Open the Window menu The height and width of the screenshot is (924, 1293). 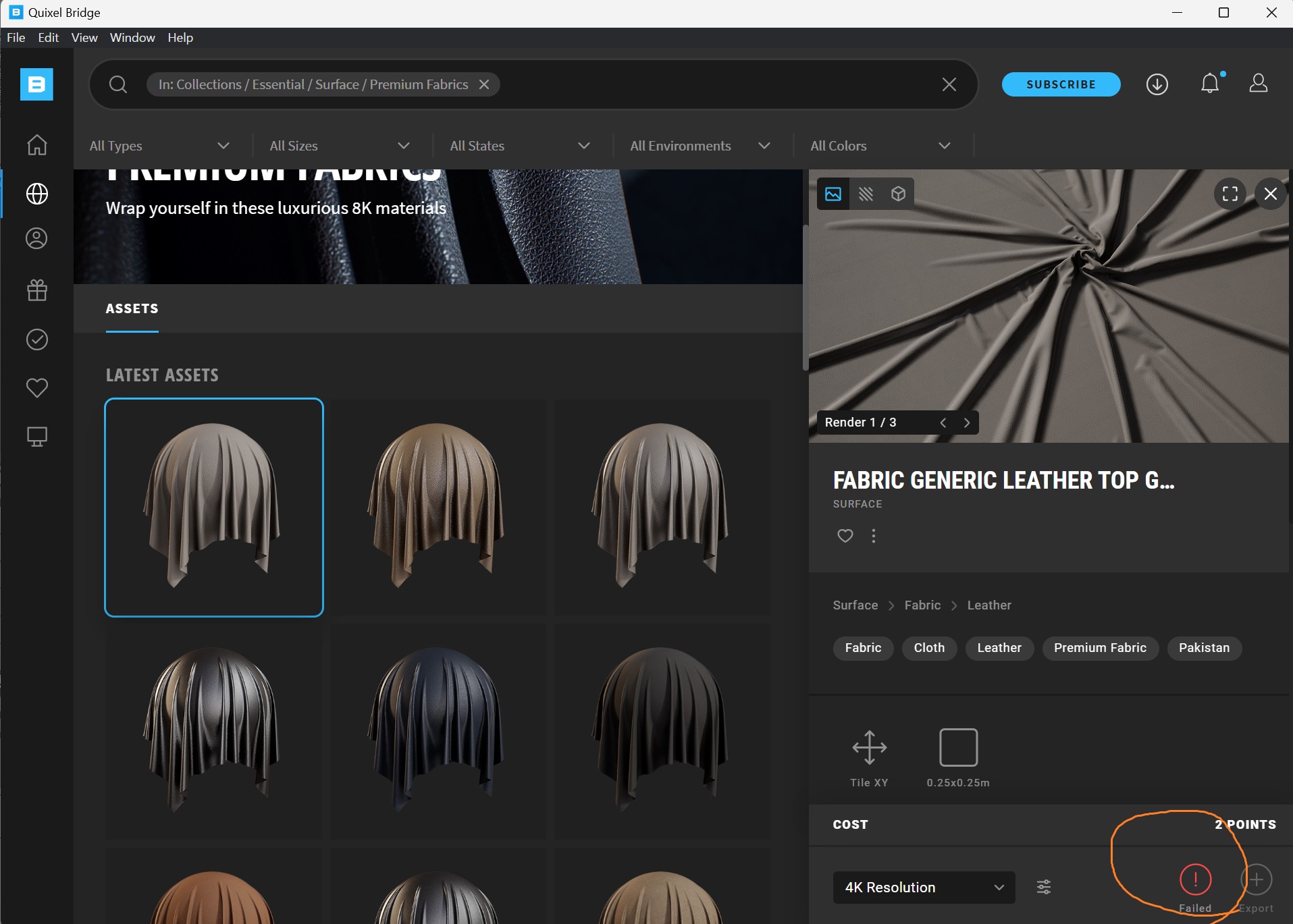[x=132, y=38]
